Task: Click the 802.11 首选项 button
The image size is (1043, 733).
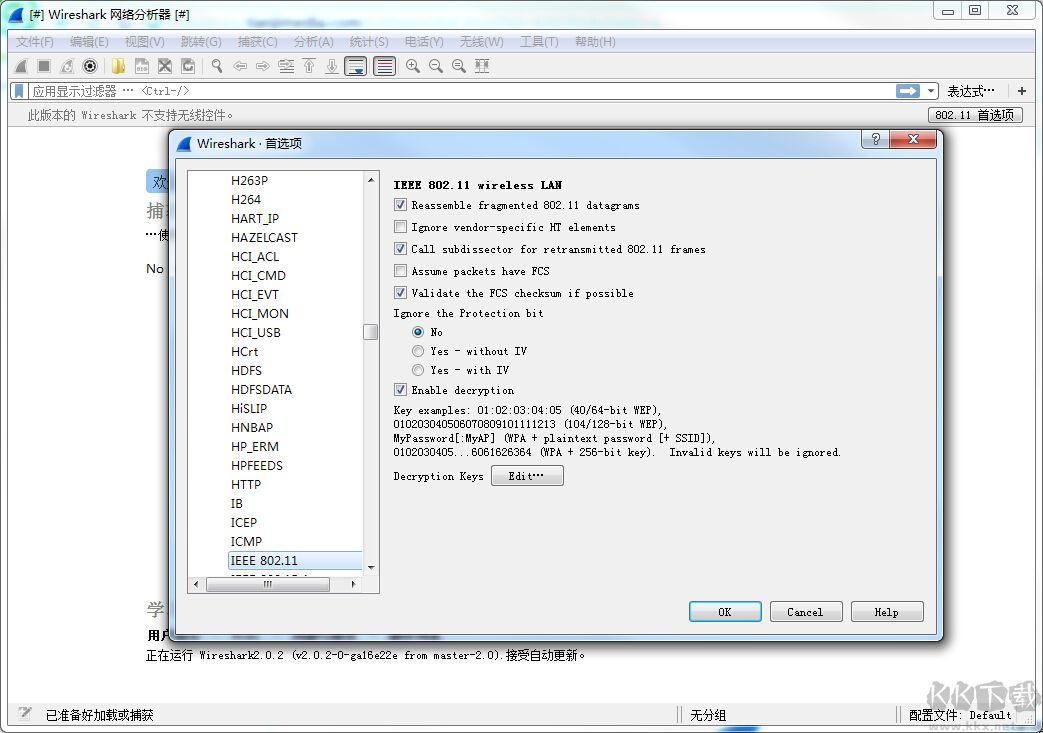Action: (975, 115)
